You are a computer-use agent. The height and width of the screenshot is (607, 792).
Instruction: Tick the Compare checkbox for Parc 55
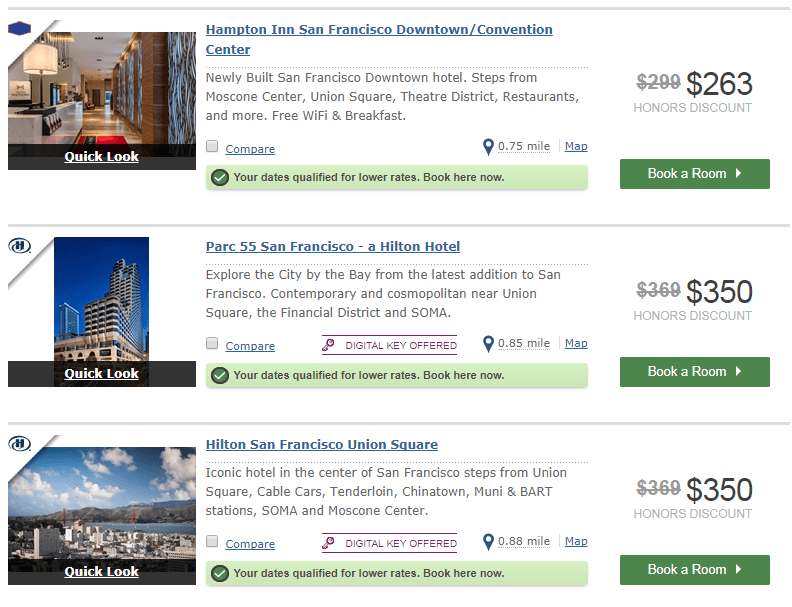212,344
